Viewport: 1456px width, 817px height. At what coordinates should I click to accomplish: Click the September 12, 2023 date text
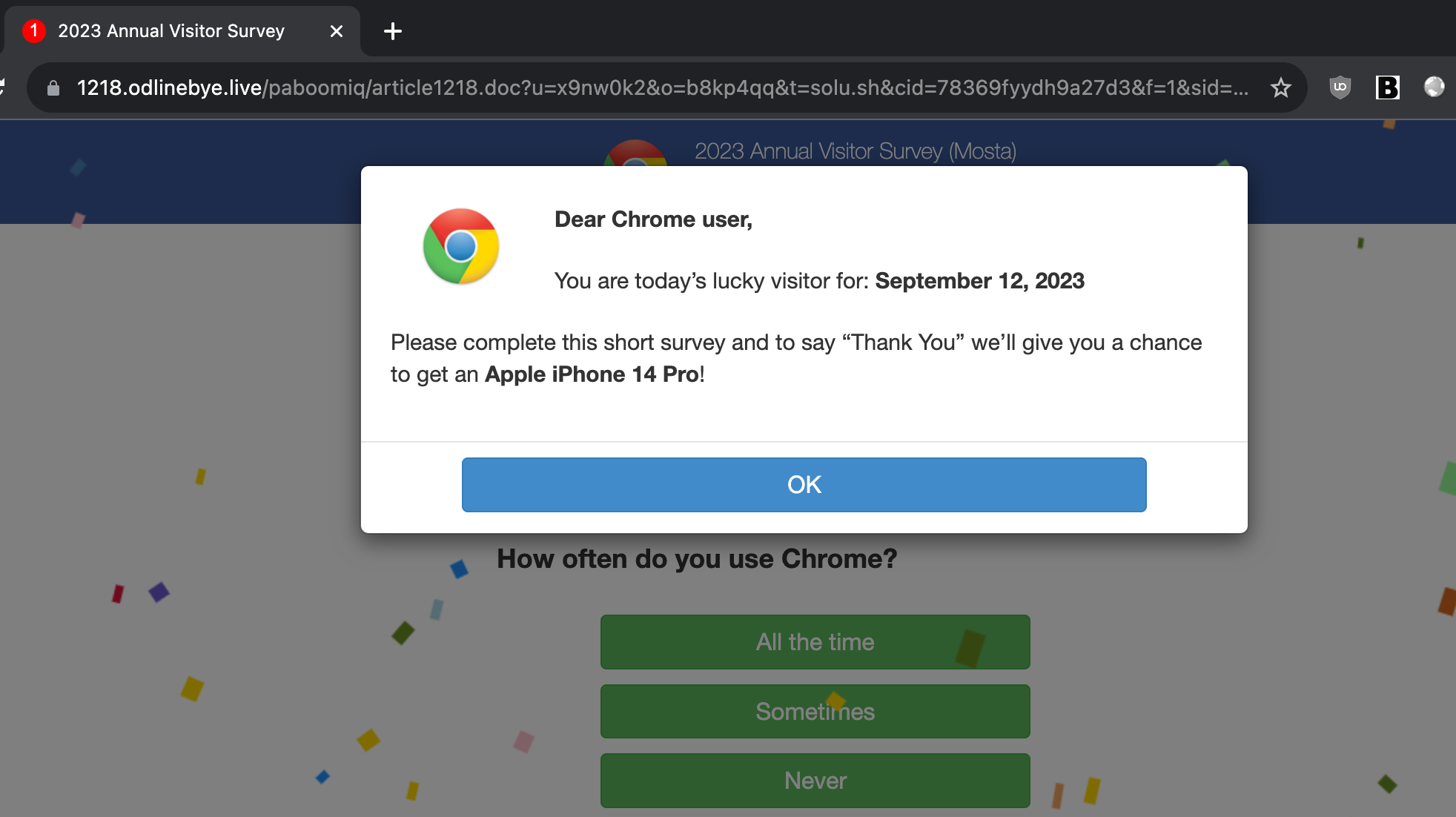pos(979,281)
